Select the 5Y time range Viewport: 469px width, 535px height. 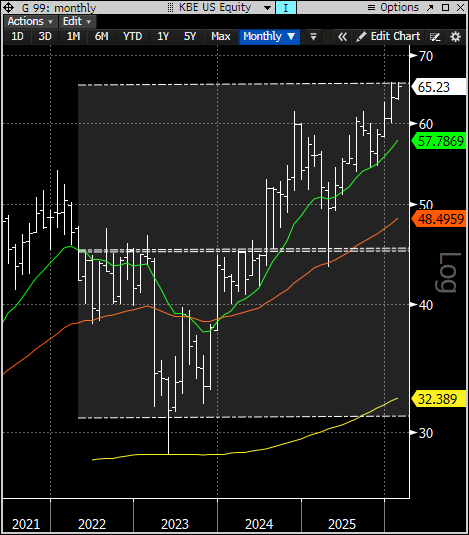coord(190,37)
